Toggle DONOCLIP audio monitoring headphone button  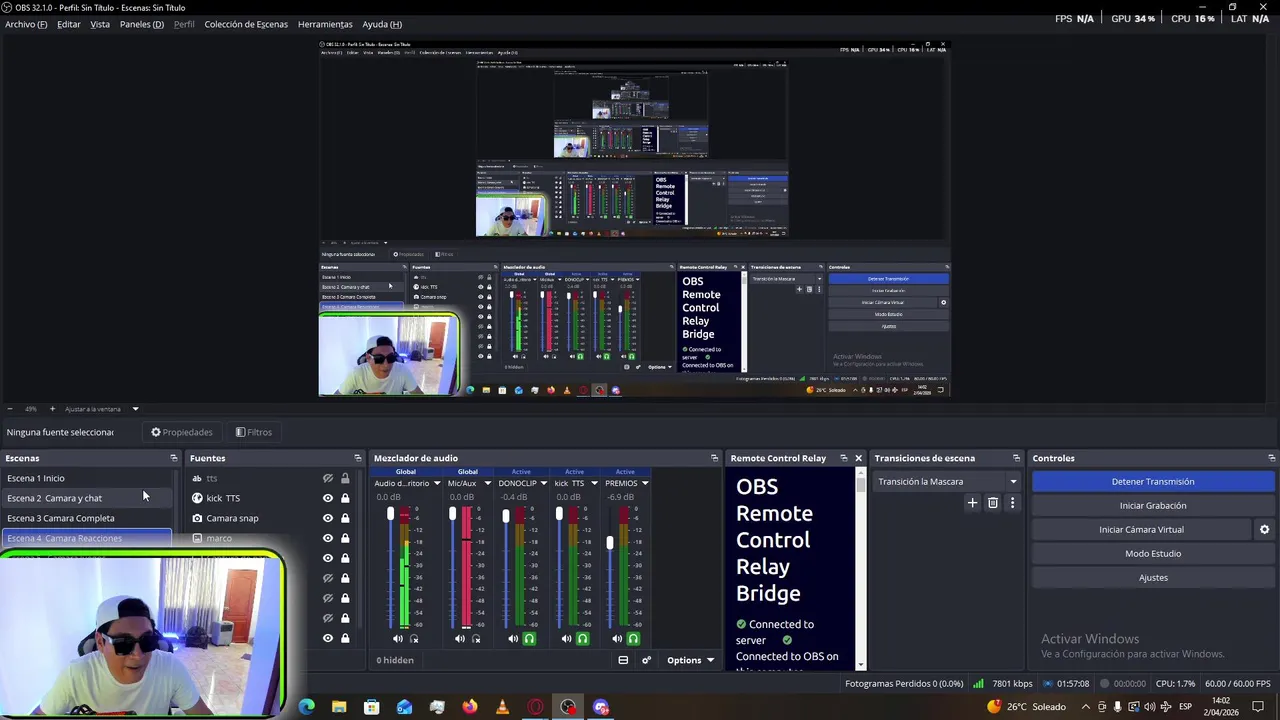click(x=529, y=639)
